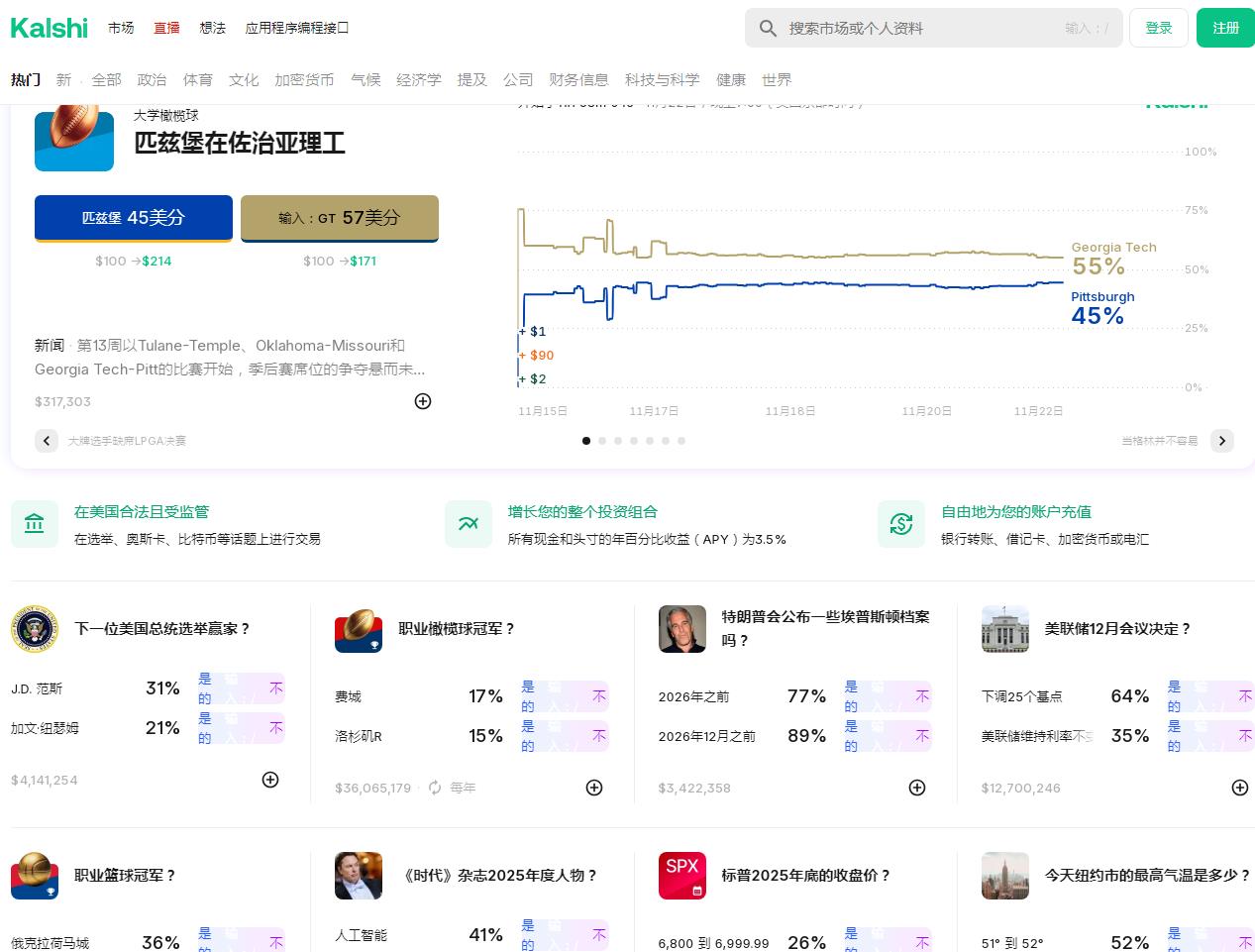Jump to the second carousel dot
Viewport: 1255px width, 952px height.
click(602, 441)
